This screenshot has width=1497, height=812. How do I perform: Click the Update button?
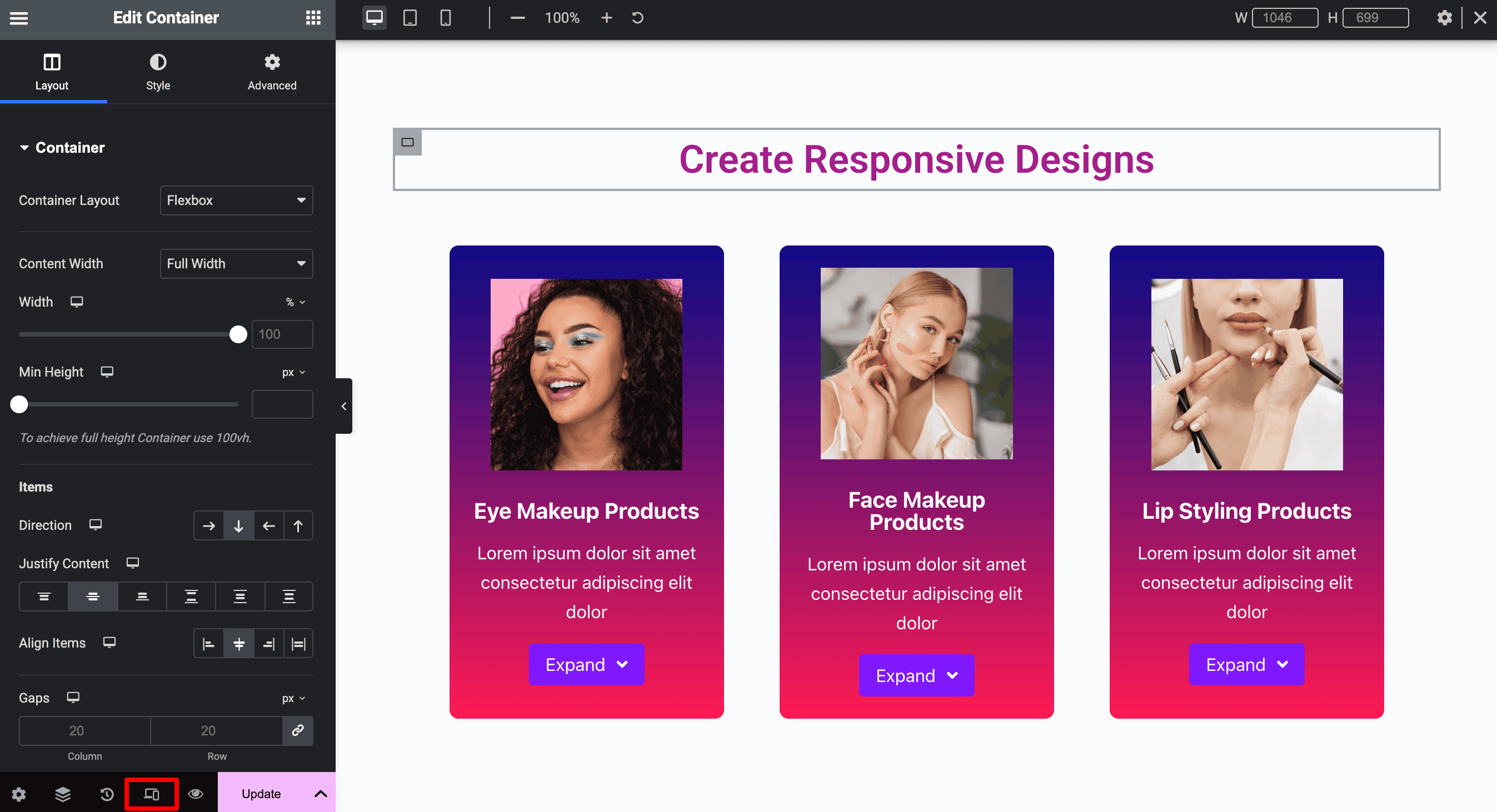pyautogui.click(x=262, y=794)
